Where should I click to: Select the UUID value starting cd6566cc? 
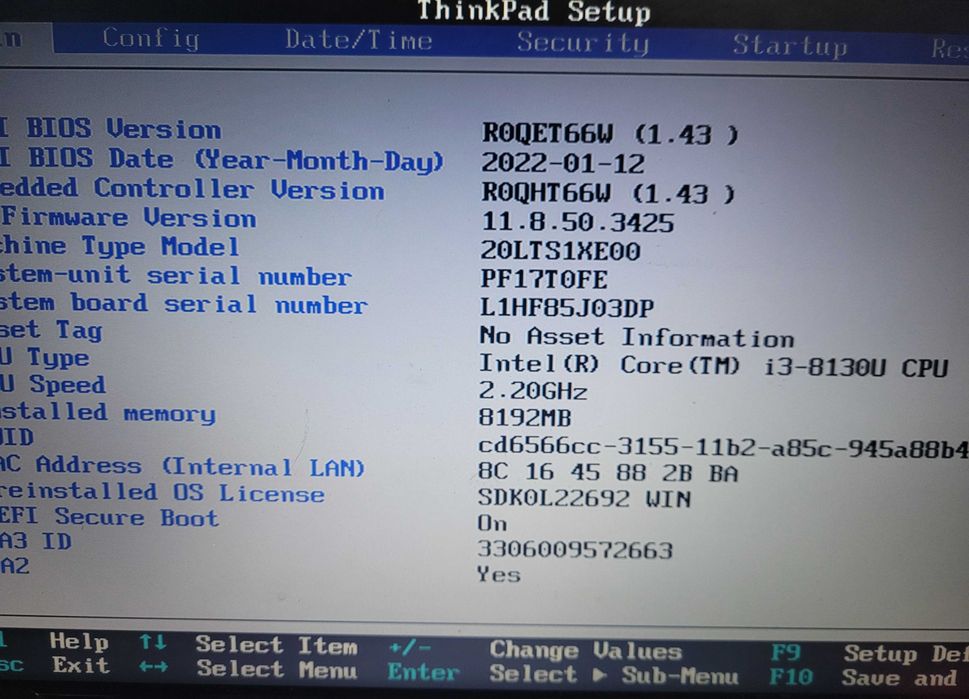tap(723, 447)
